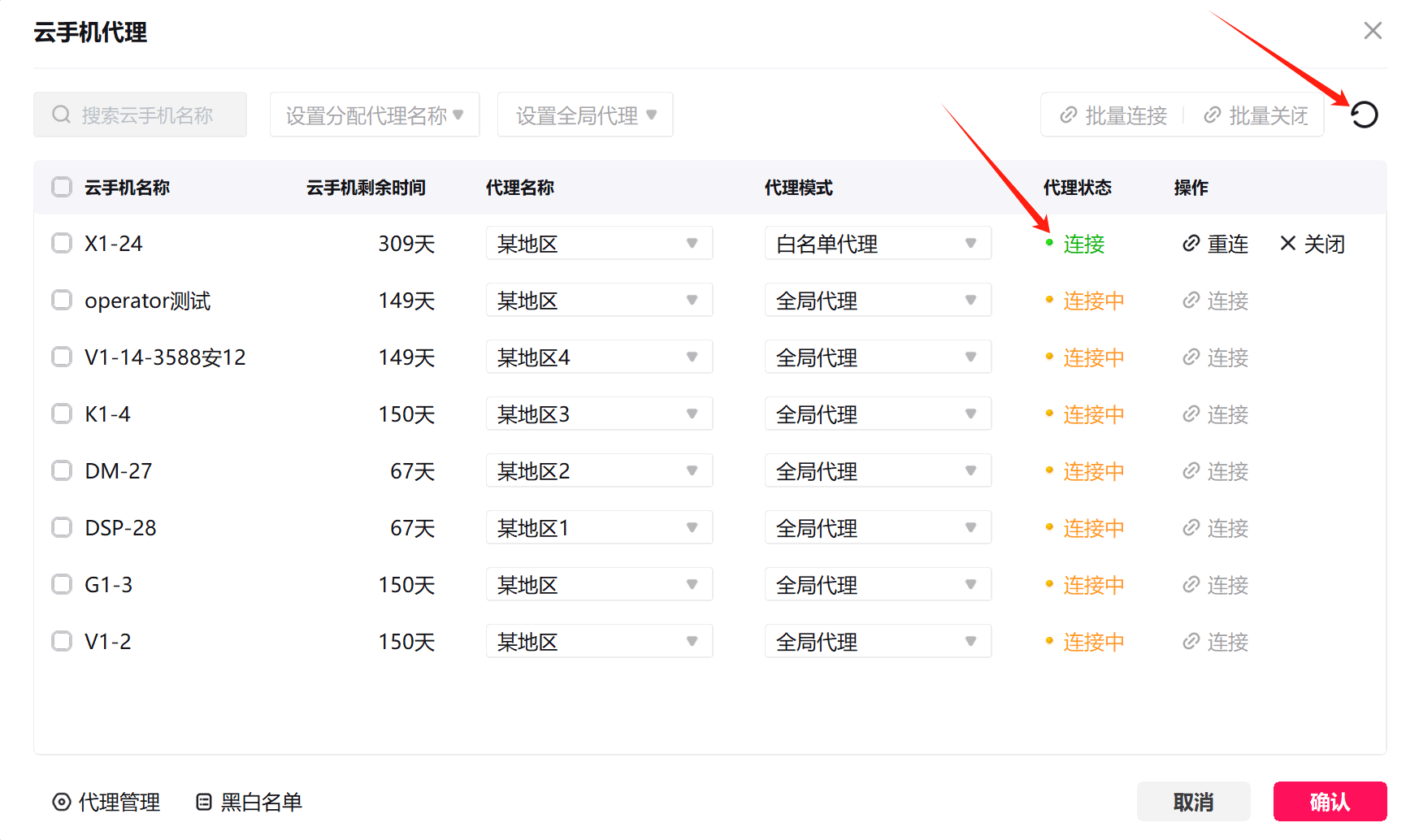1419x840 pixels.
Task: Click the refresh icon at top right
Action: tap(1364, 115)
